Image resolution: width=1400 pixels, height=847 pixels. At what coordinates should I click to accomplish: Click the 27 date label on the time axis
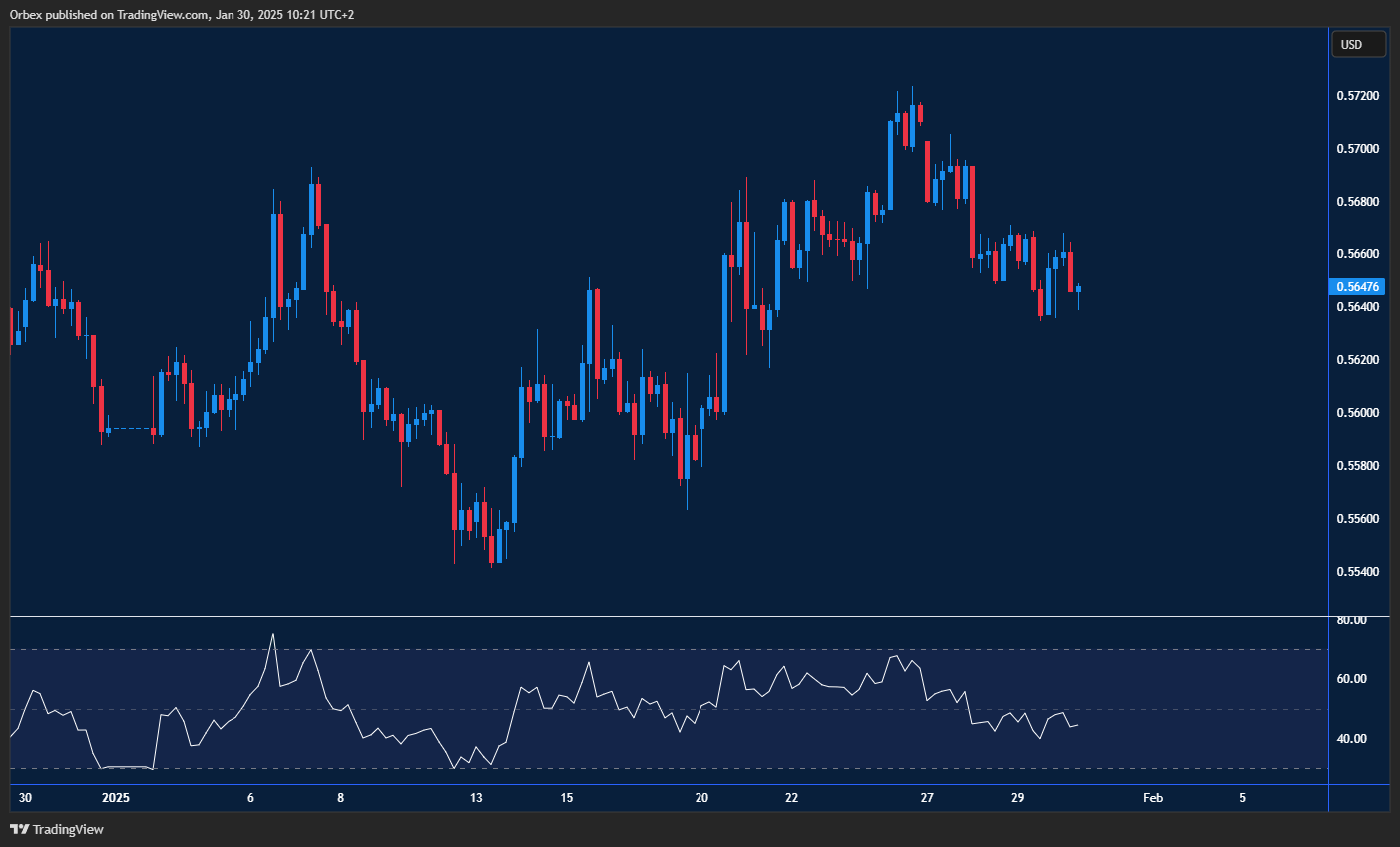927,798
